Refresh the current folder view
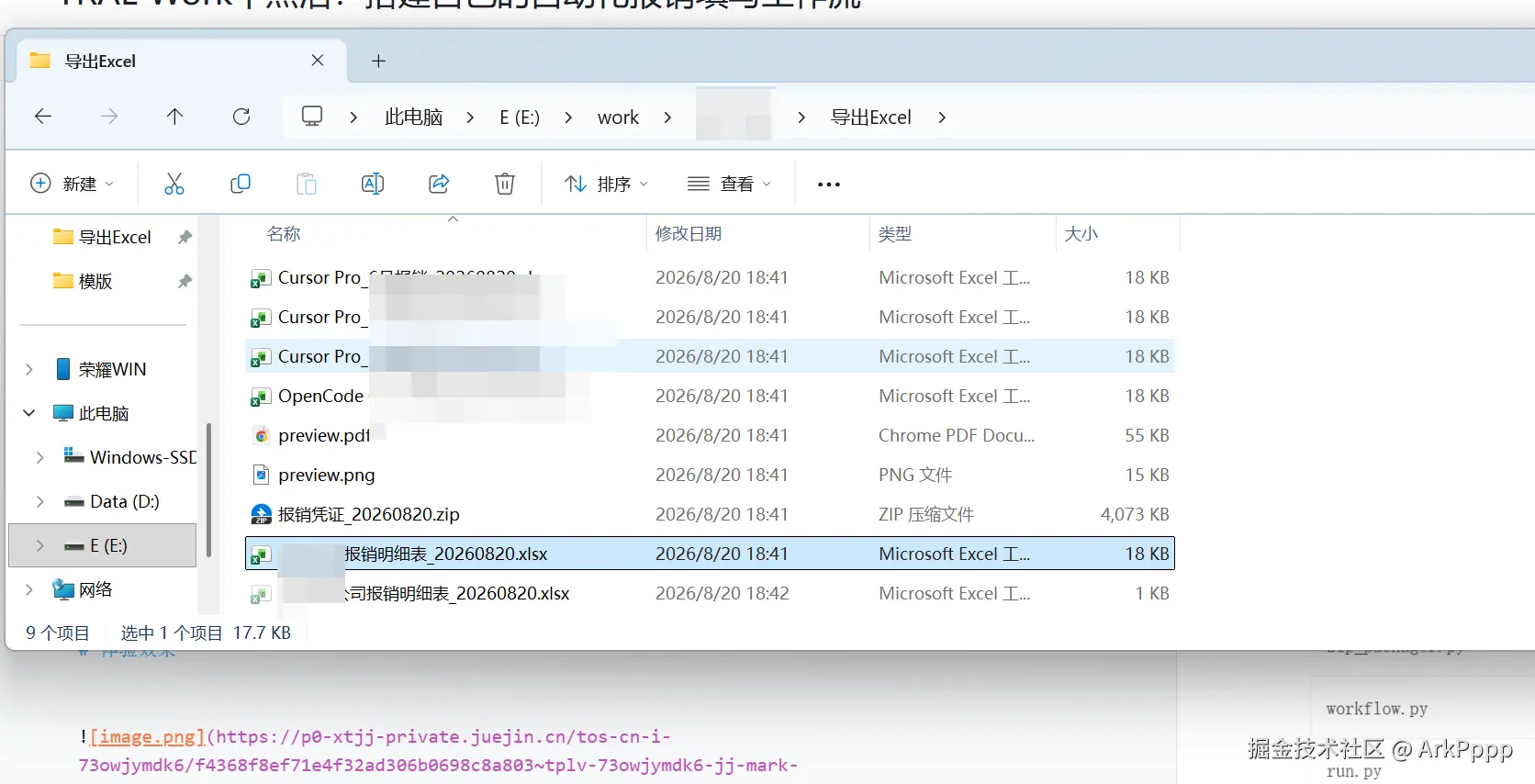 [x=241, y=117]
